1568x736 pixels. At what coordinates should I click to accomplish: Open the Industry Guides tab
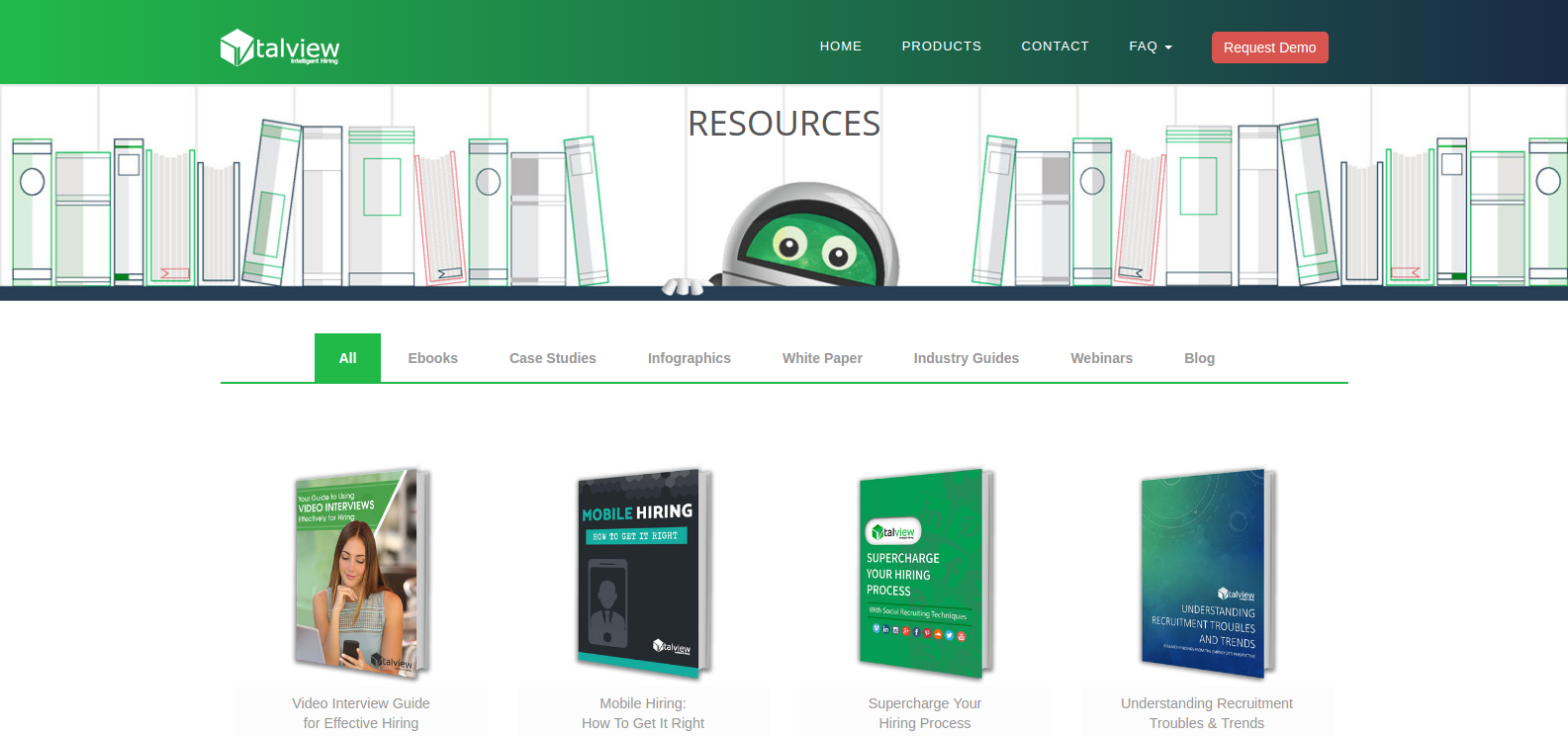(966, 358)
